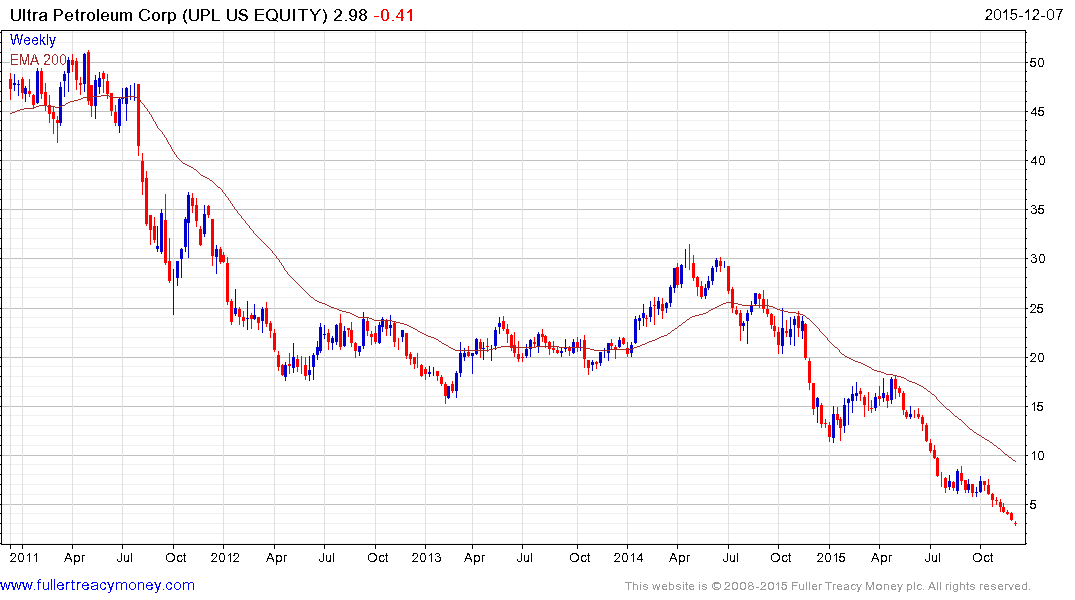Click the date 2015-12-07
The image size is (1075, 600).
point(1024,15)
